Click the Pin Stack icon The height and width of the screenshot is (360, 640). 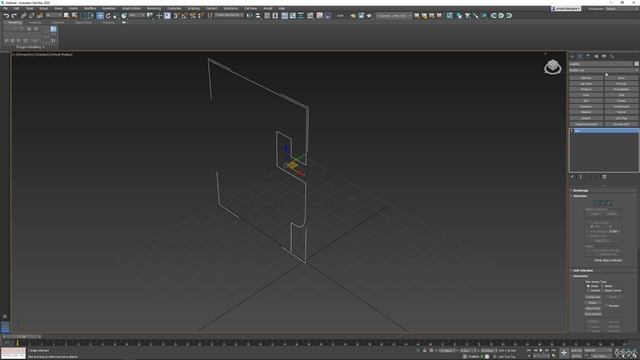tap(572, 177)
